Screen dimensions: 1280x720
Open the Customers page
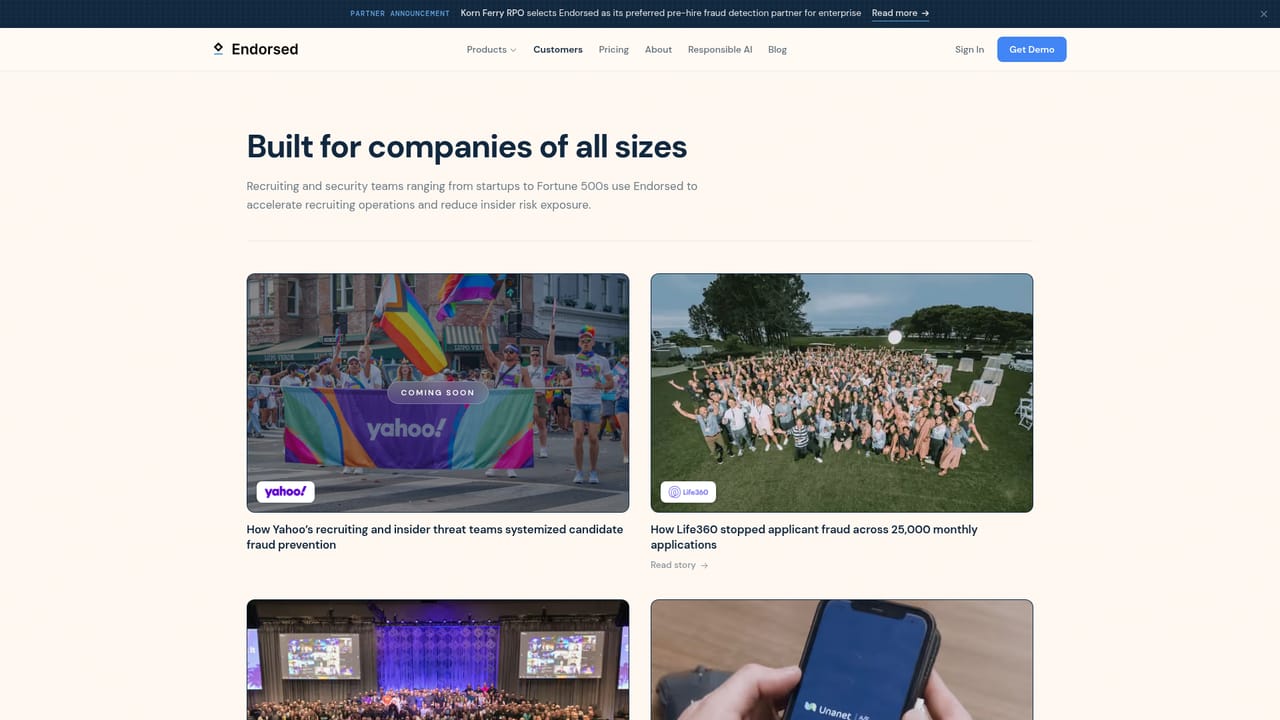click(558, 49)
